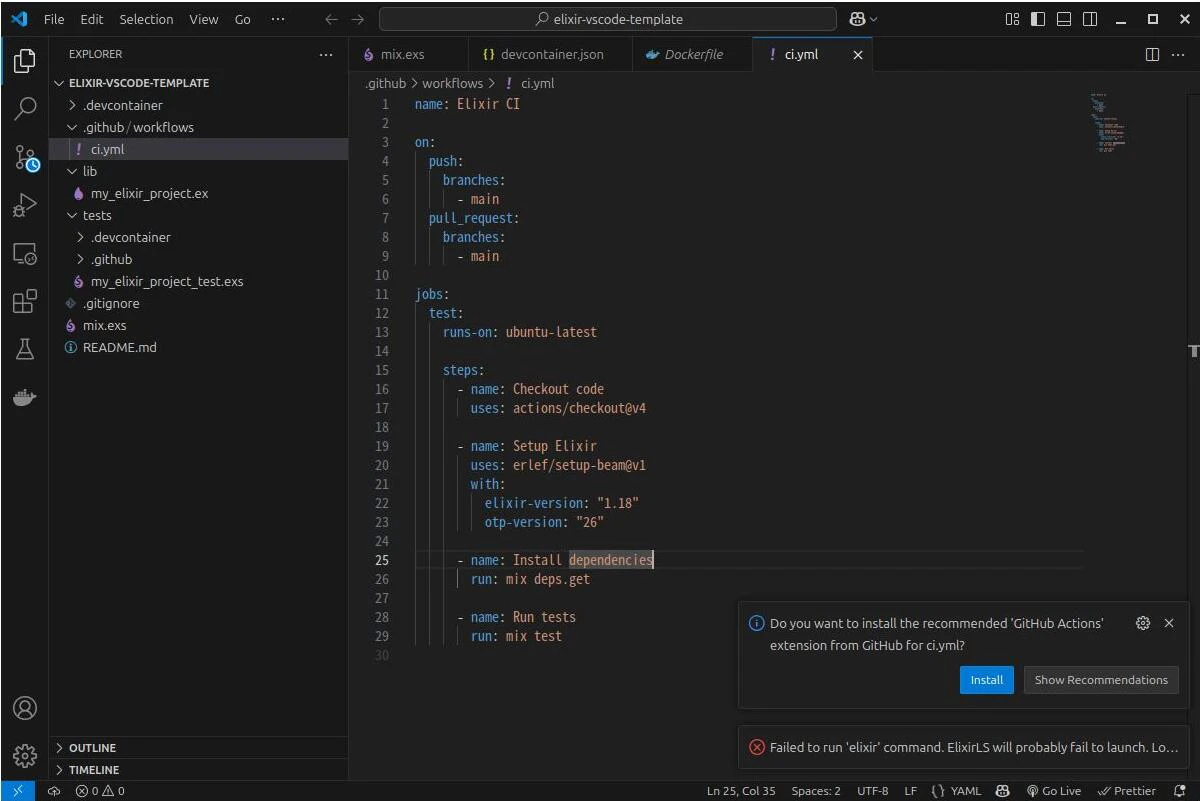Click the workflows breadcrumb segment
Viewport: 1200px width, 801px height.
[452, 84]
